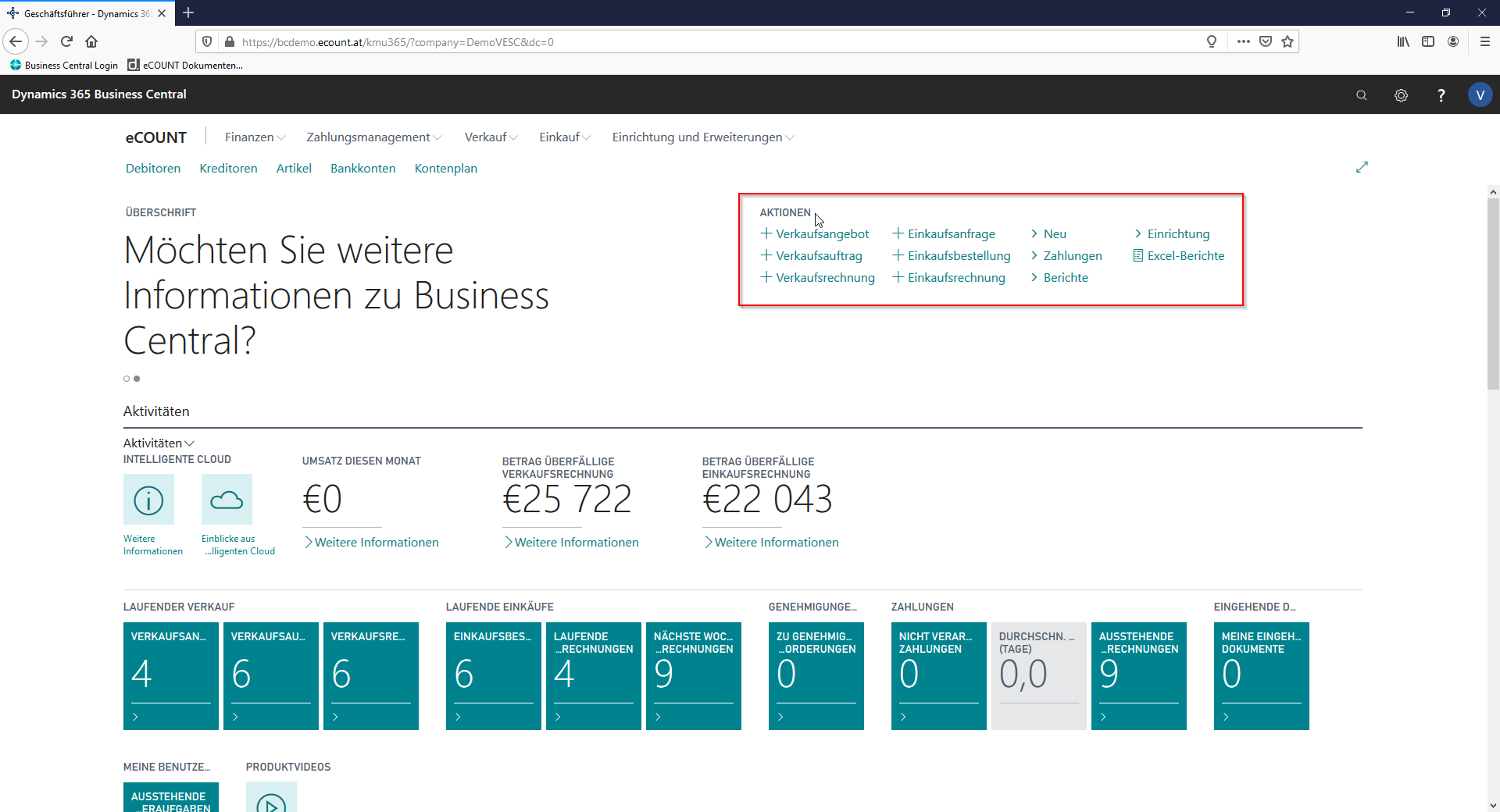
Task: Expand the Zahlungen actions group
Action: click(x=1066, y=255)
